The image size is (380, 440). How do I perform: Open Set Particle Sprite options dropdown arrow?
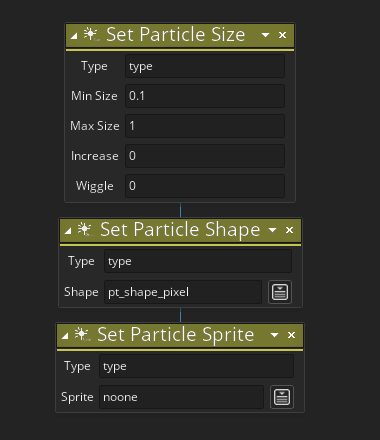pos(274,335)
